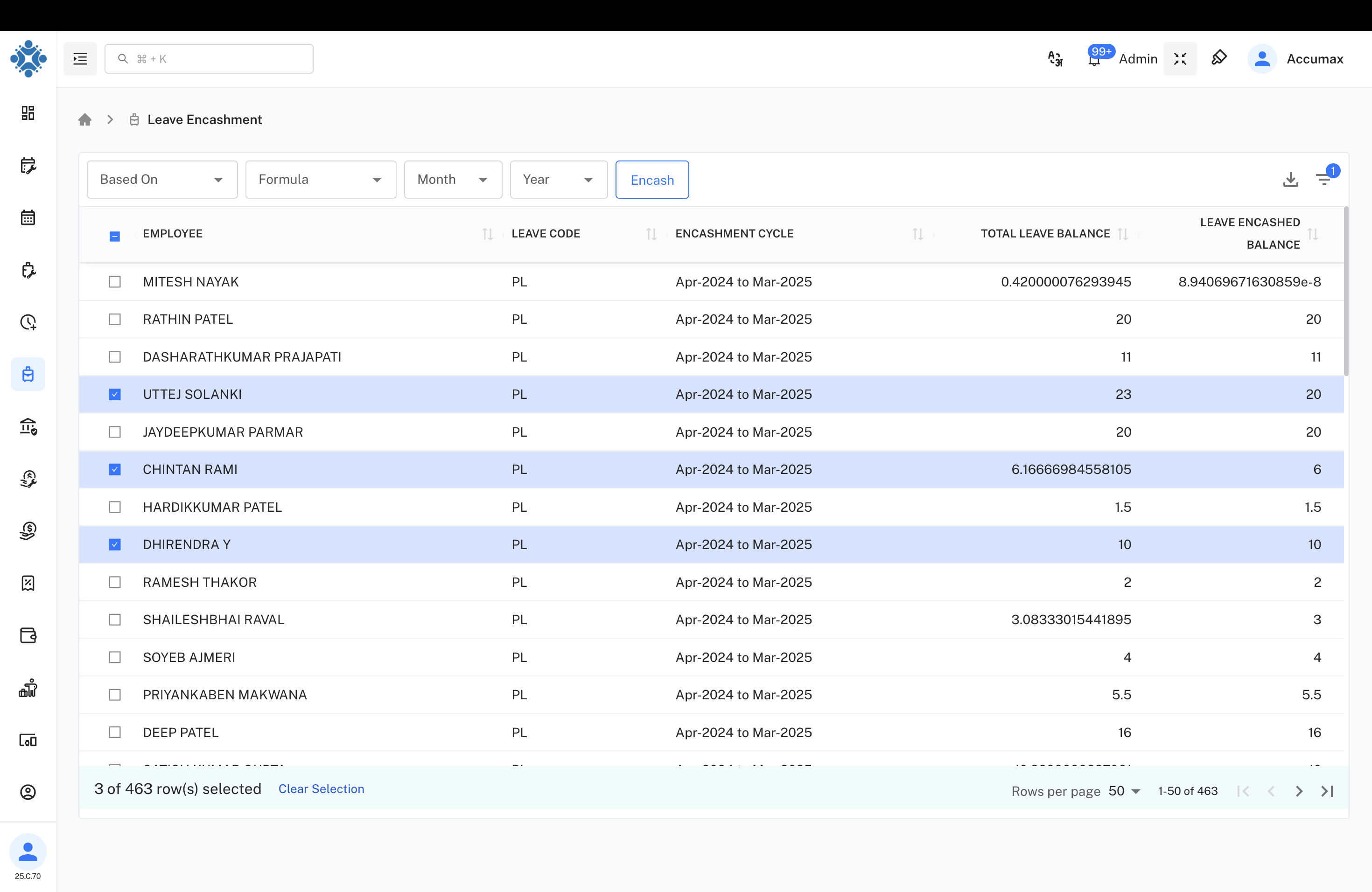The image size is (1372, 892).
Task: Click the home breadcrumb icon
Action: pos(85,120)
